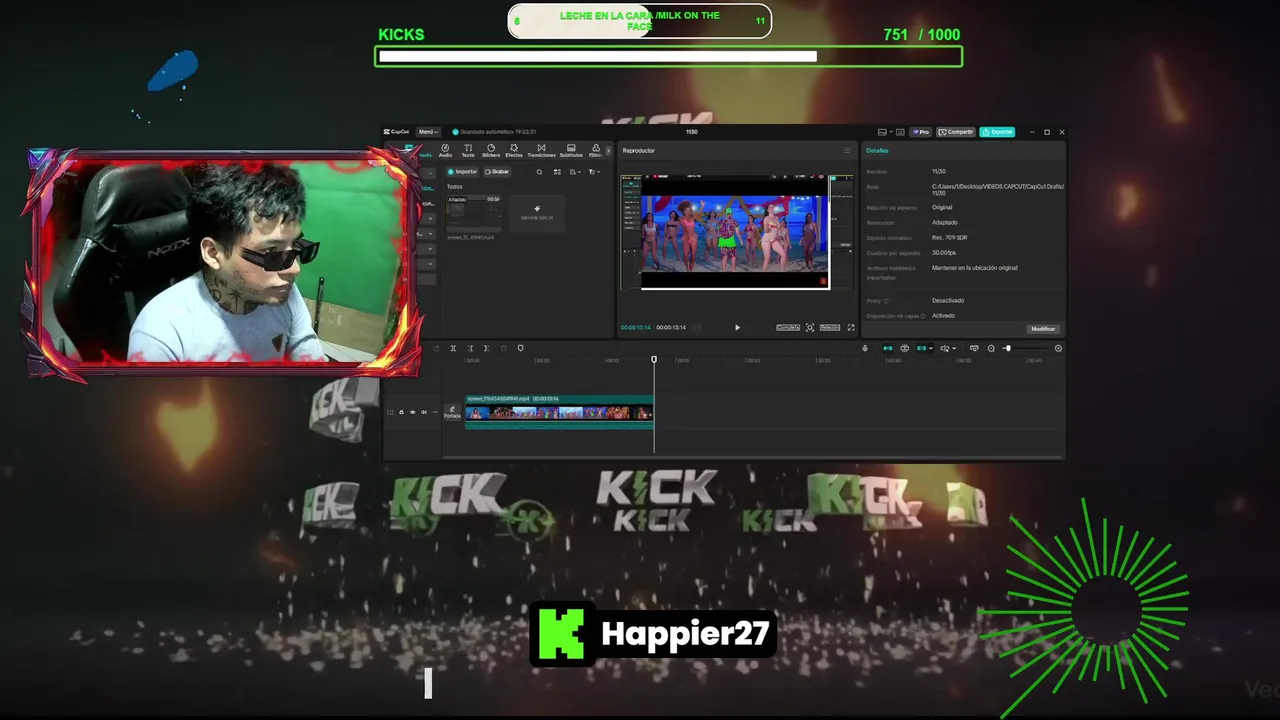
Task: Open the layout selector dropdown in title bar
Action: (885, 132)
